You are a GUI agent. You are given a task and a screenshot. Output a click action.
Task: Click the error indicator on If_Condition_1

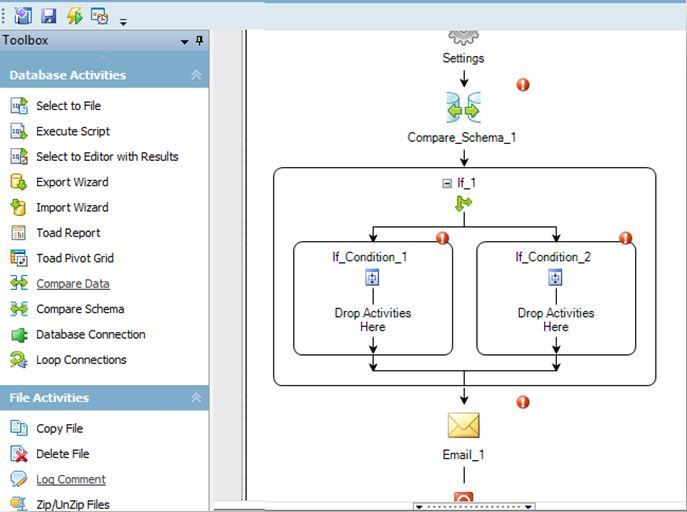click(x=442, y=238)
